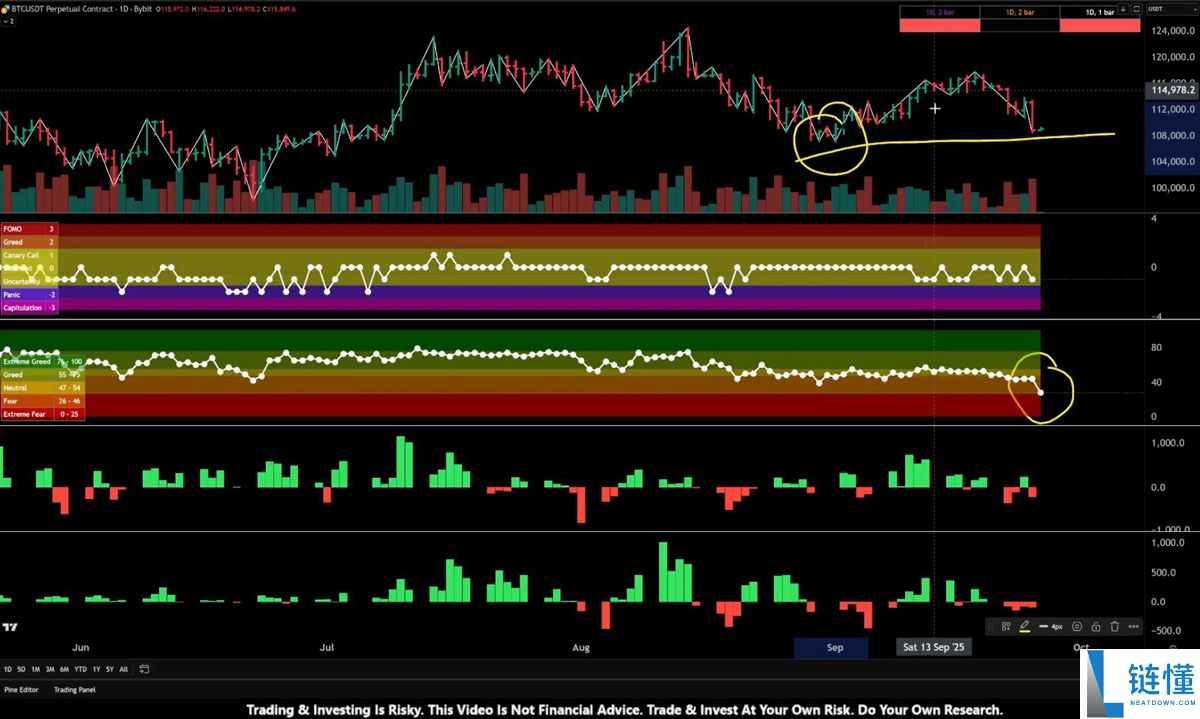The image size is (1200, 719).
Task: Open the drawing templates icon in floating toolbar
Action: [1006, 626]
